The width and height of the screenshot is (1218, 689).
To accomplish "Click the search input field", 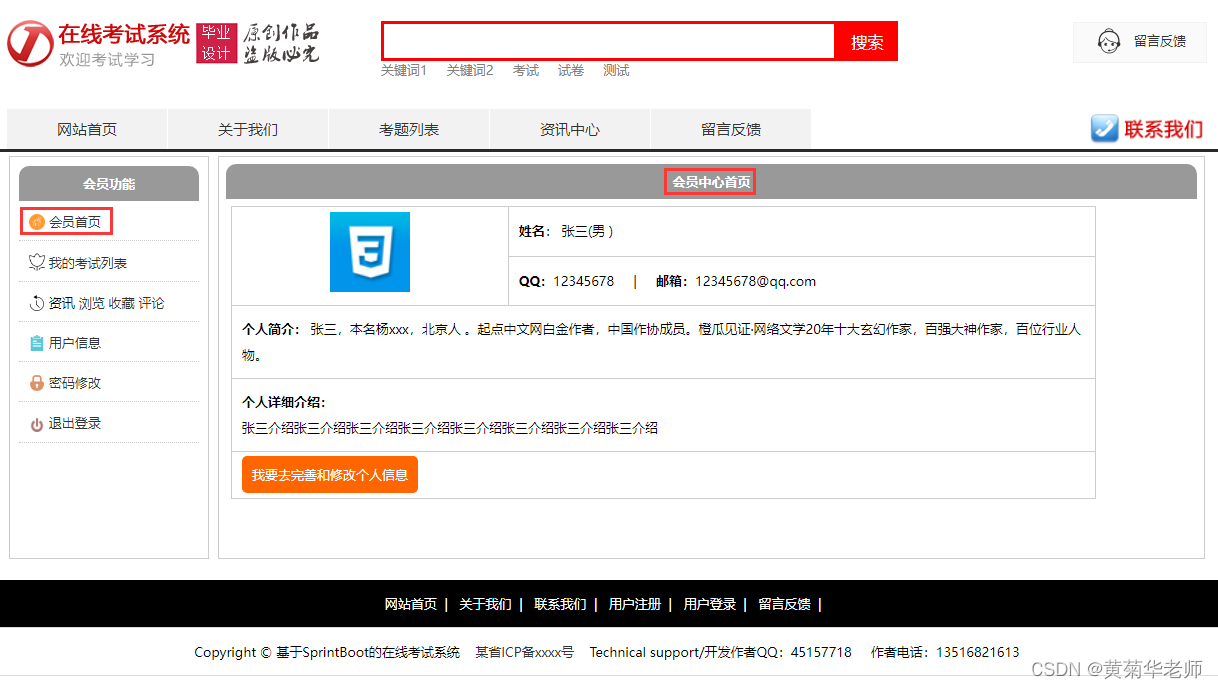I will [x=608, y=42].
